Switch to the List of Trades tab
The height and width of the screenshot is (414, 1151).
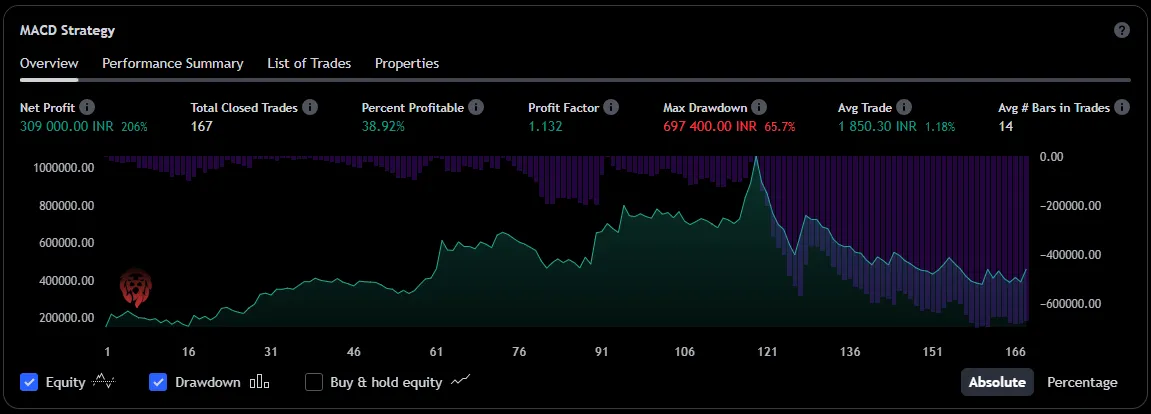pos(309,63)
